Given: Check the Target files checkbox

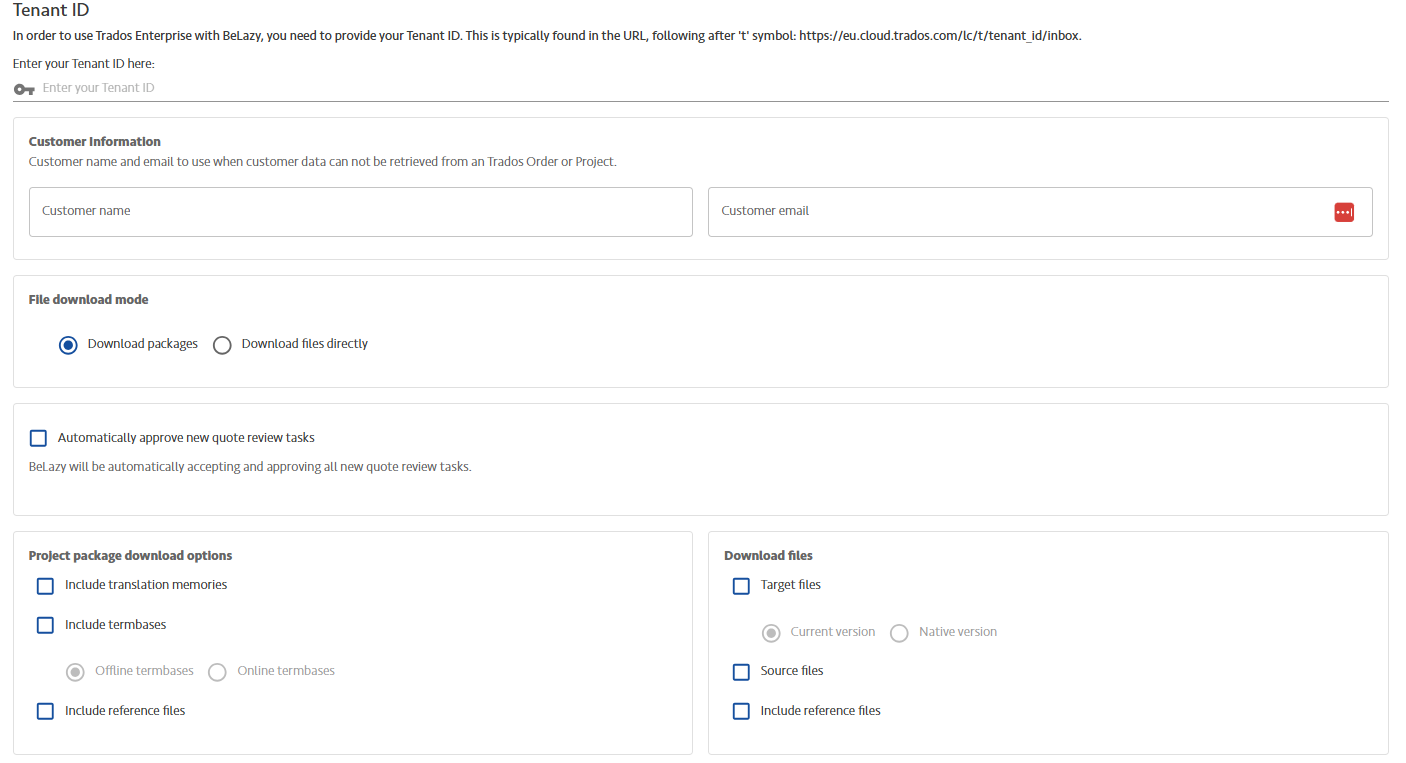Looking at the screenshot, I should pyautogui.click(x=741, y=586).
